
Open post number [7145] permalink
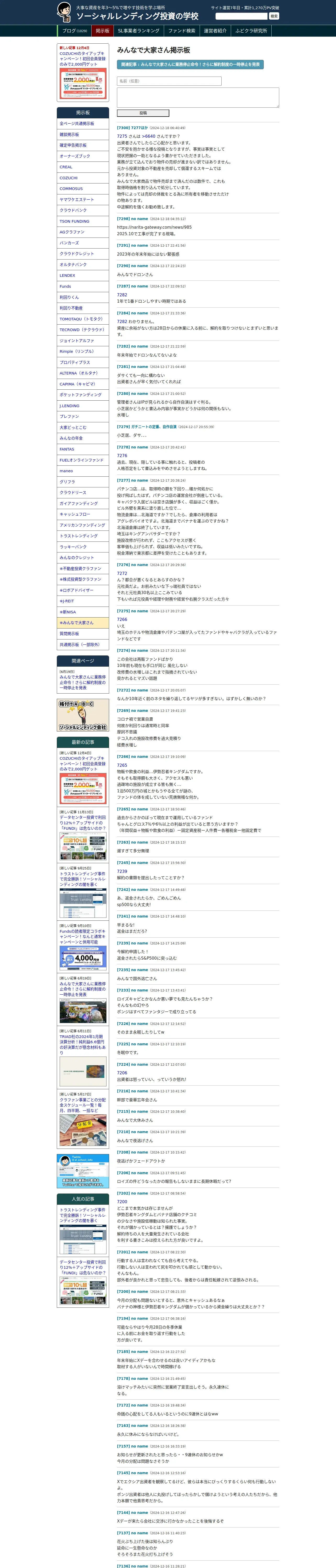(123, 1473)
